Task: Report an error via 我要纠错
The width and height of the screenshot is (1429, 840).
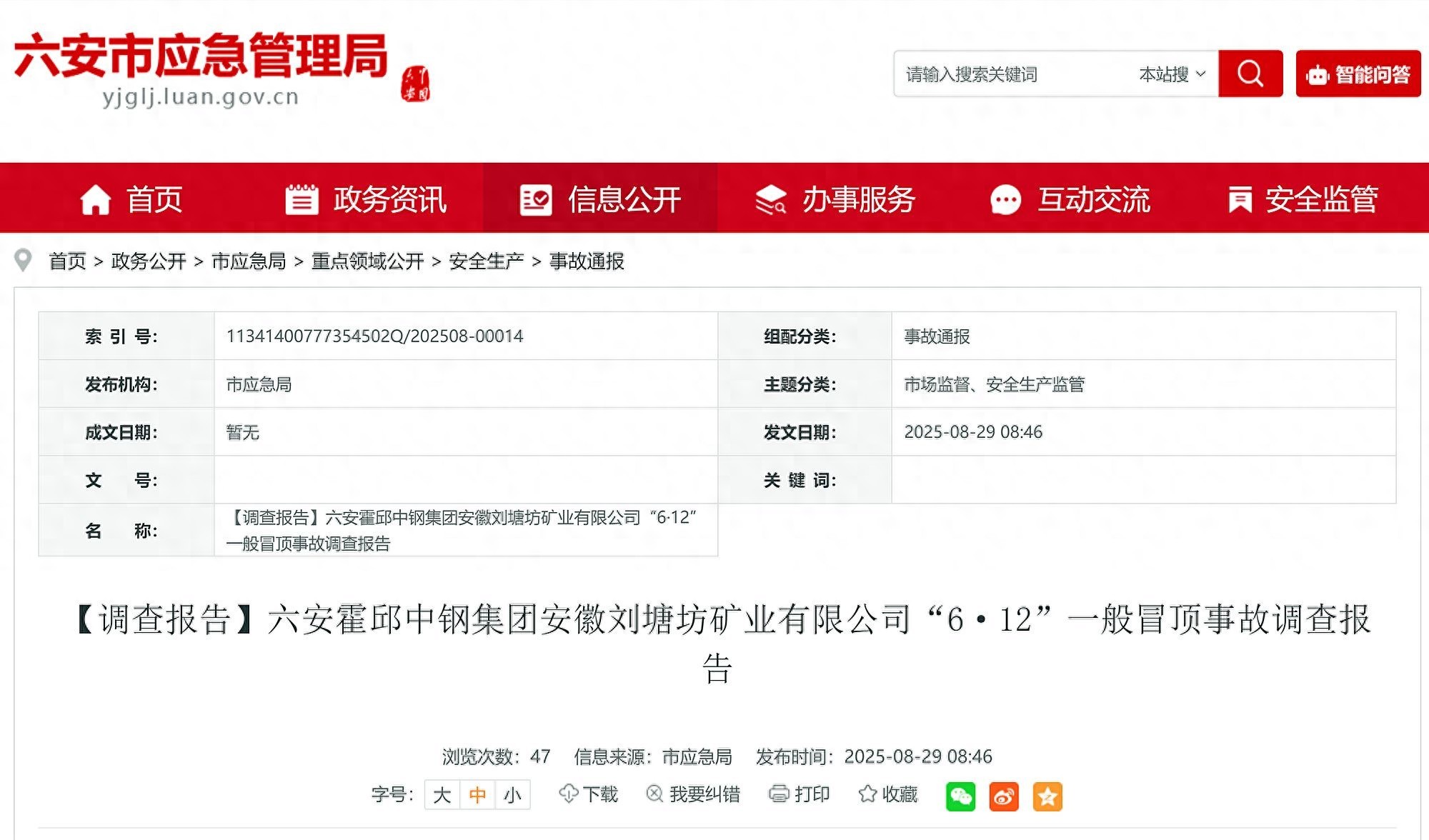Action: 693,794
